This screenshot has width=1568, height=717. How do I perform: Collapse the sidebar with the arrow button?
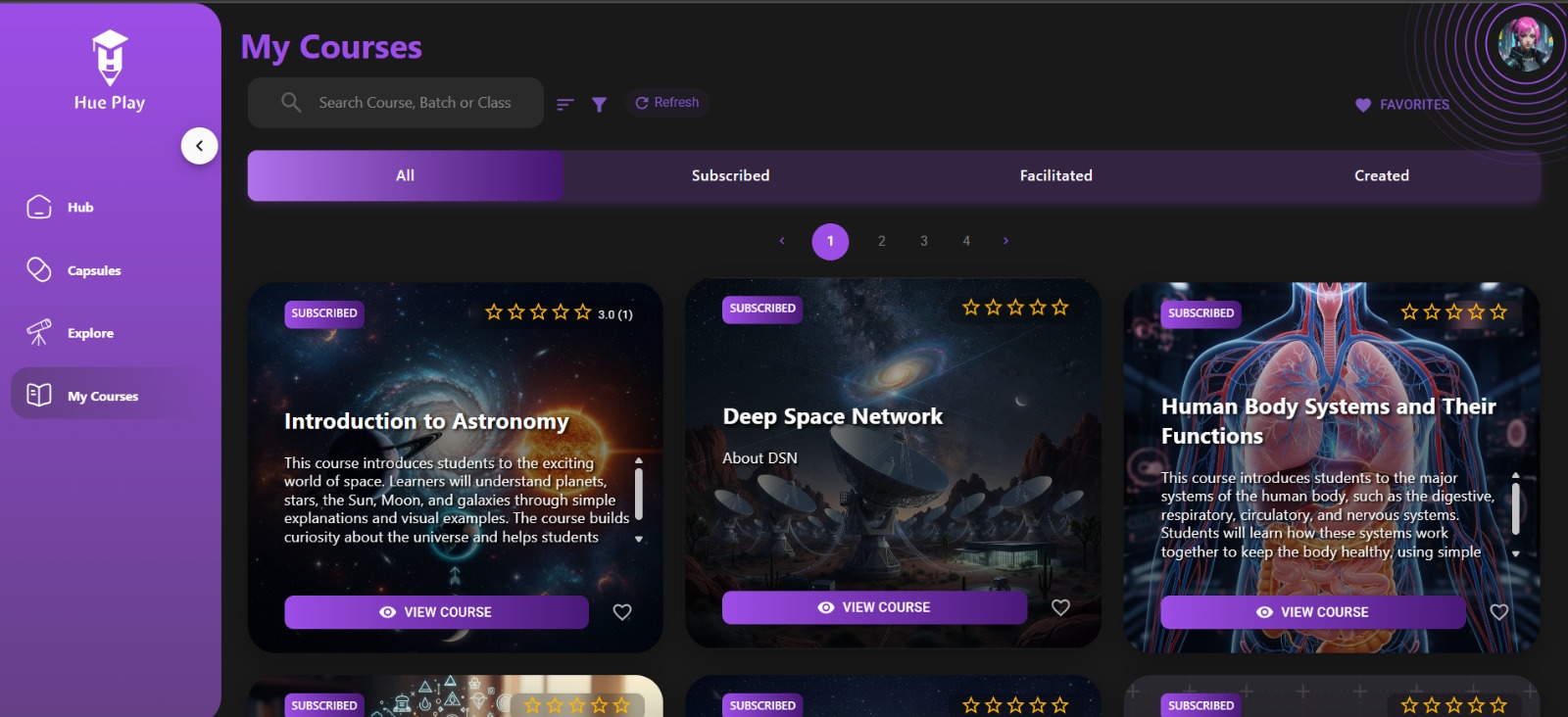click(x=199, y=146)
